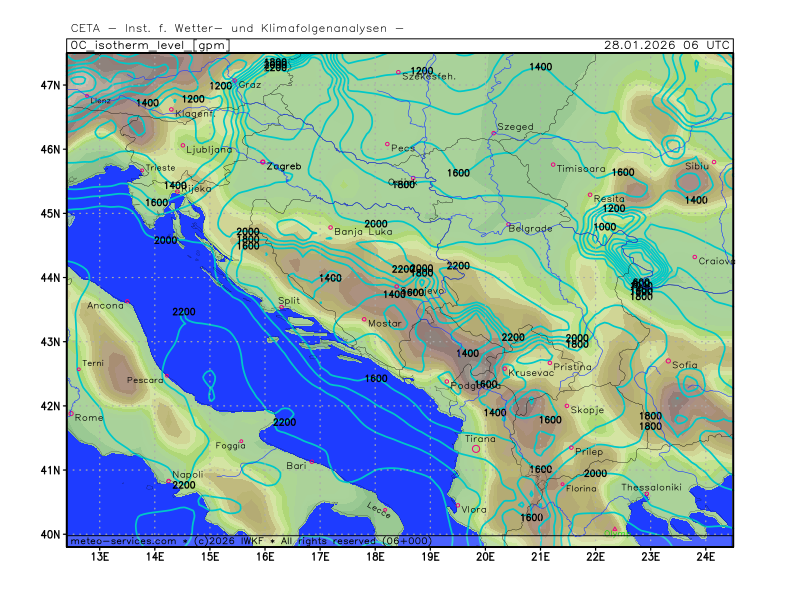Click the Zagreb city marker
The height and width of the screenshot is (600, 800).
click(263, 162)
